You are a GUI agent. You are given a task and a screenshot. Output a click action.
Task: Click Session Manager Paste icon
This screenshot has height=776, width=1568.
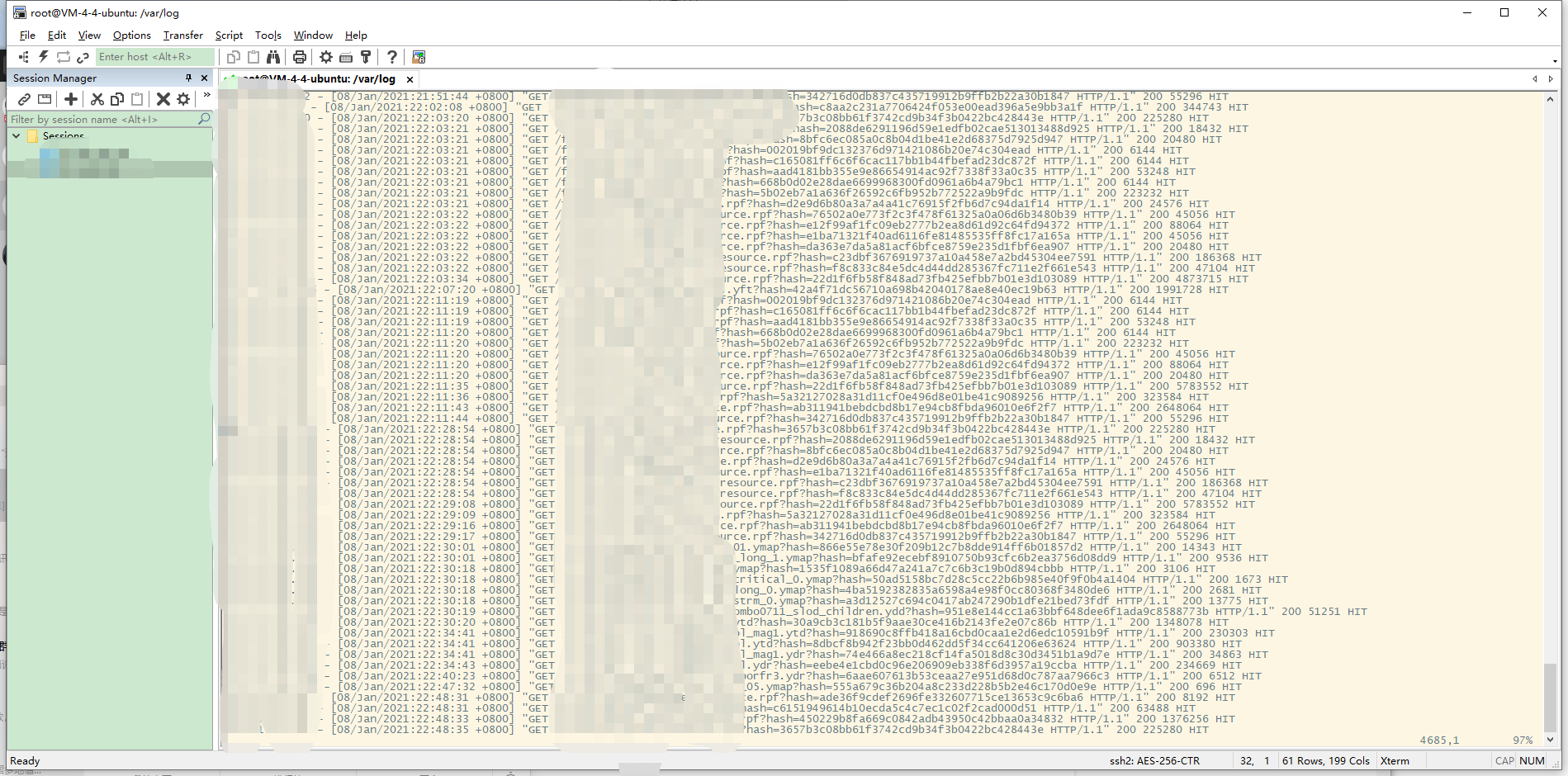click(137, 99)
